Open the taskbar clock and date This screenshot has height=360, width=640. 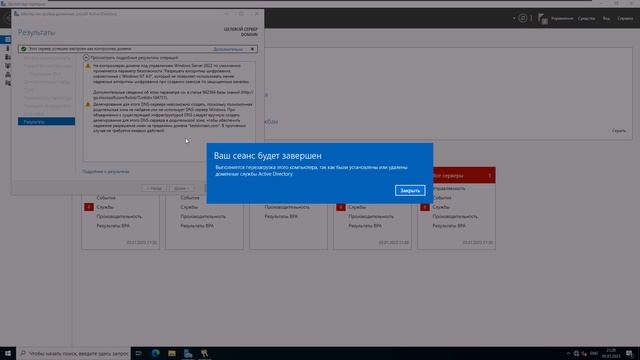pyautogui.click(x=611, y=353)
